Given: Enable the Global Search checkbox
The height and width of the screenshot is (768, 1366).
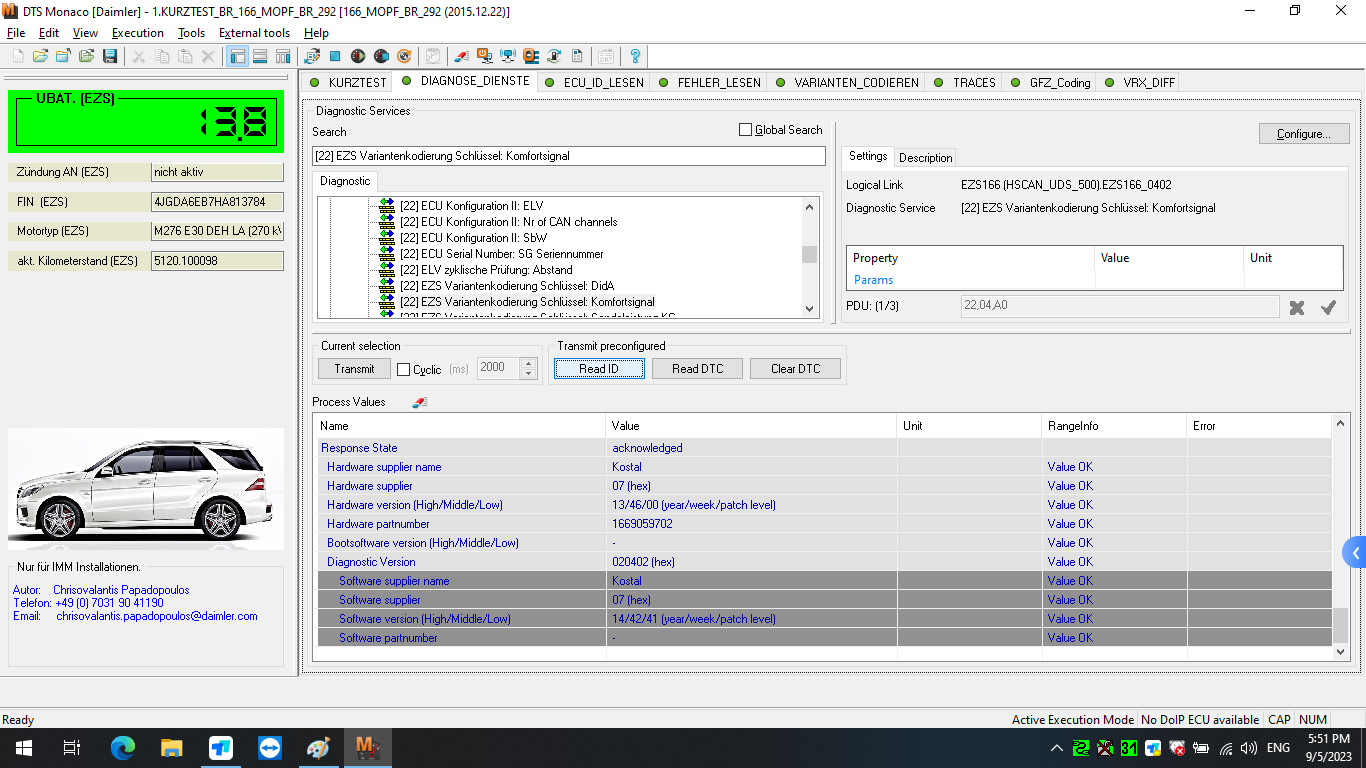Looking at the screenshot, I should 745,130.
